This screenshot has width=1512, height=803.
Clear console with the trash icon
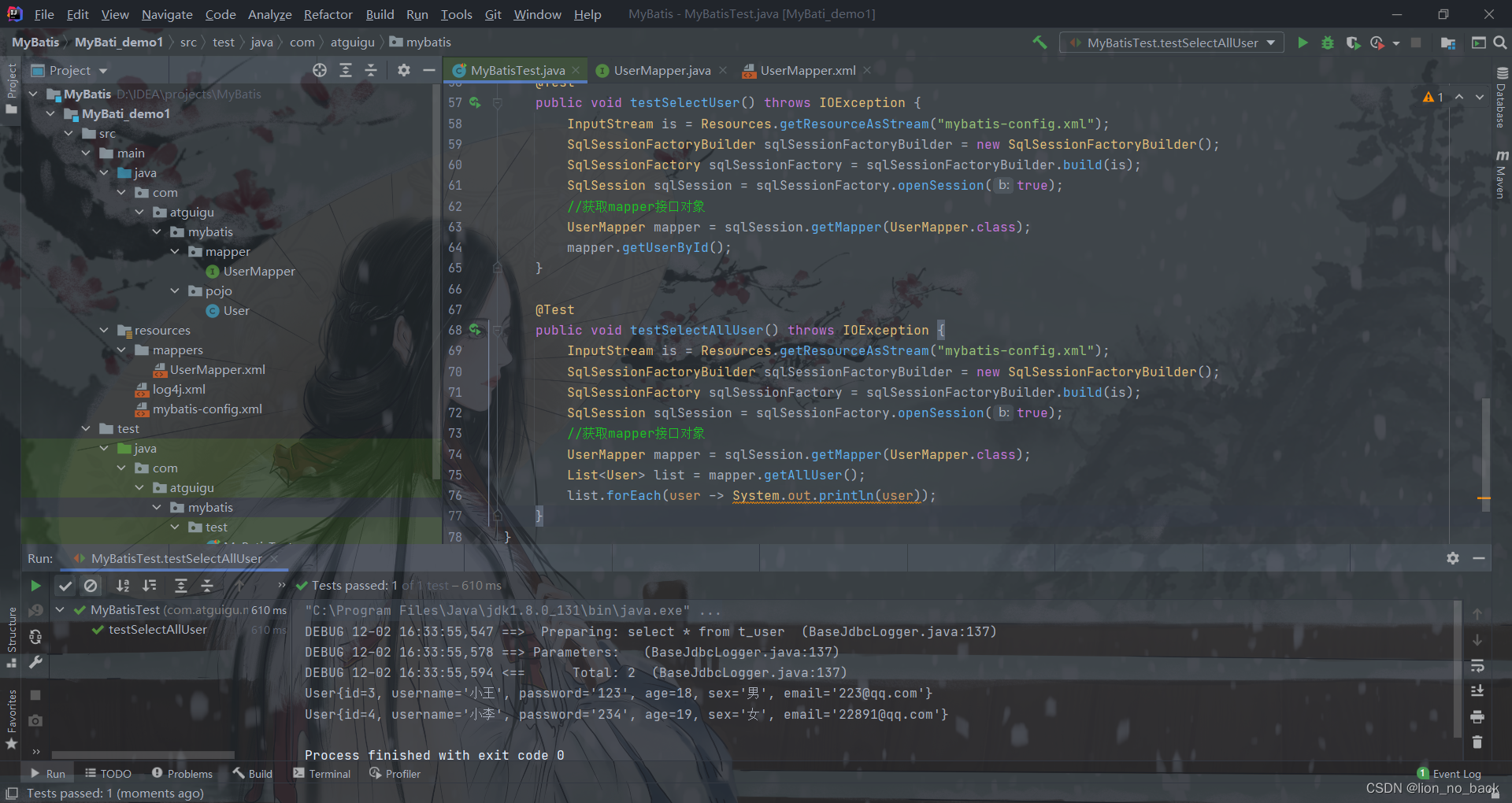click(1477, 742)
